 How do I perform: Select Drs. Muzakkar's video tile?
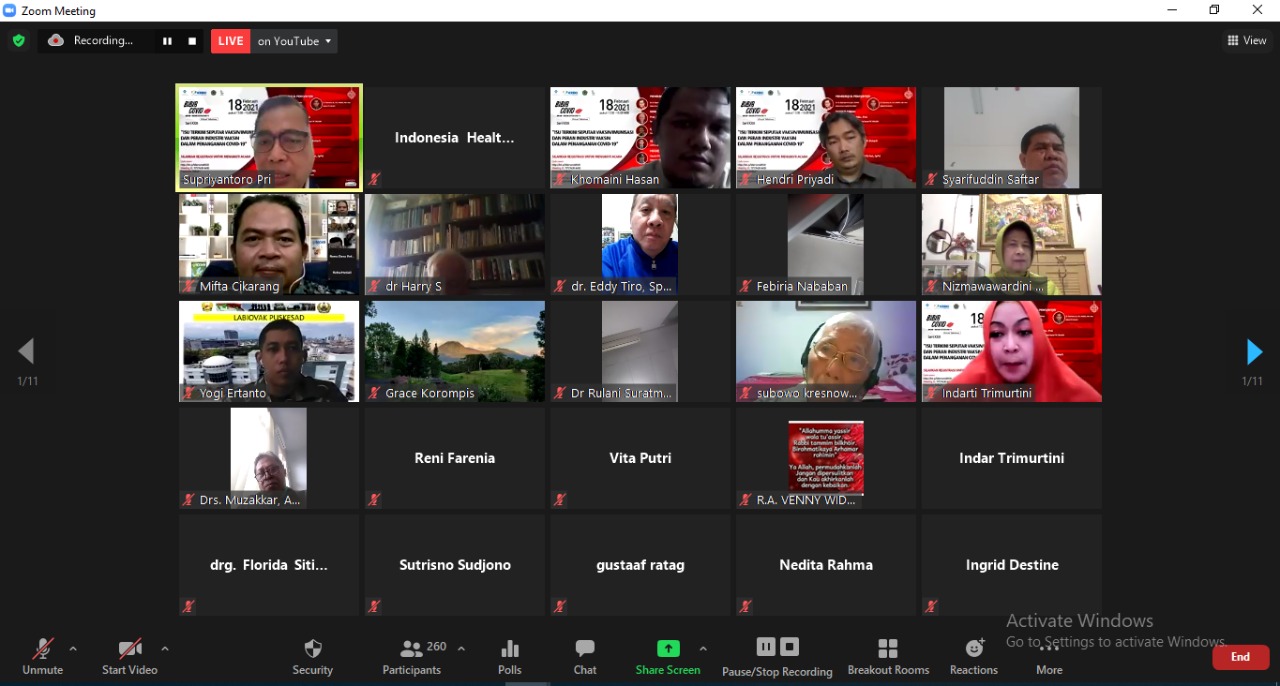(x=269, y=458)
